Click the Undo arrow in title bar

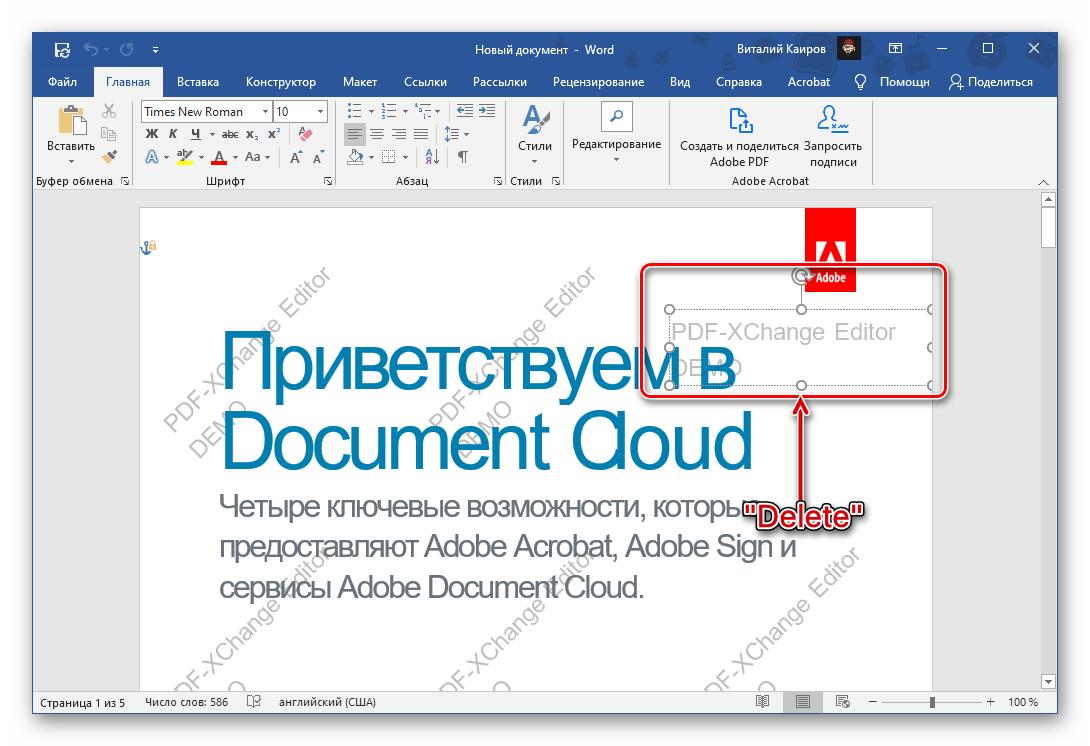(91, 49)
